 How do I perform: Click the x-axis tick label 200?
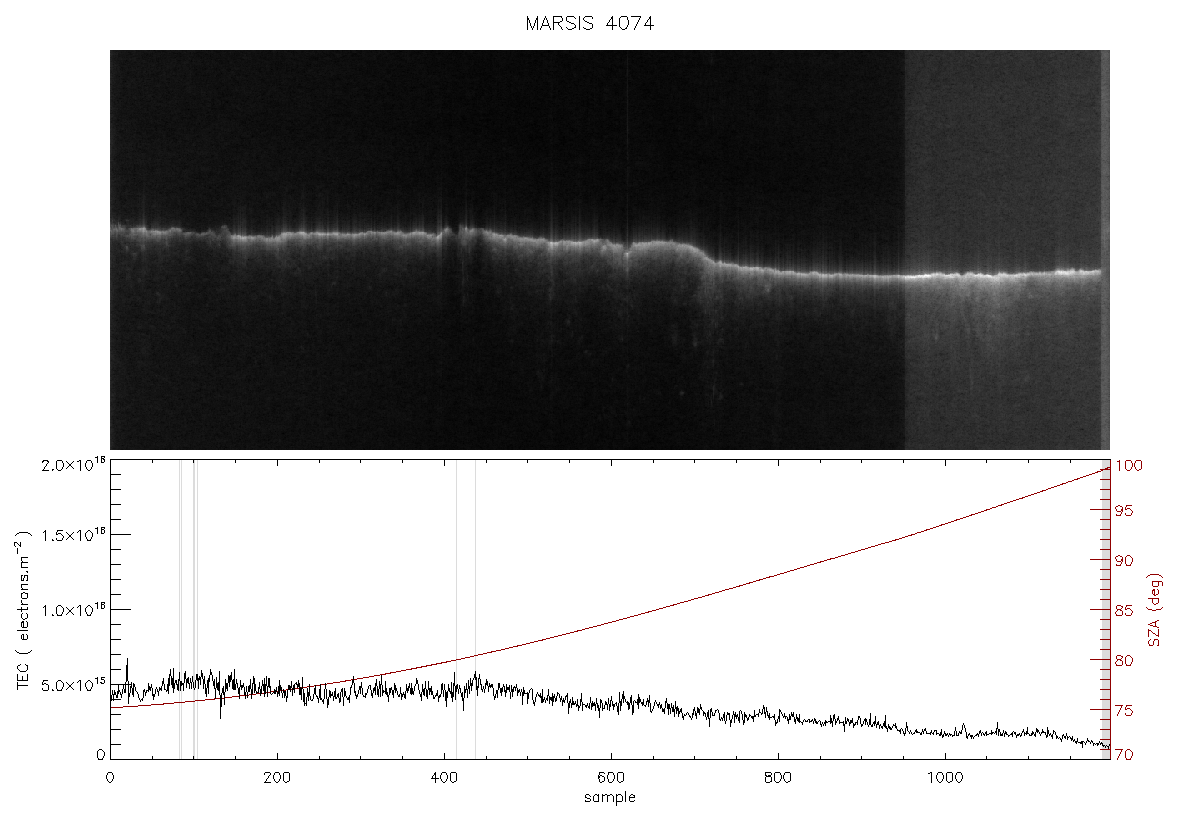pos(277,777)
